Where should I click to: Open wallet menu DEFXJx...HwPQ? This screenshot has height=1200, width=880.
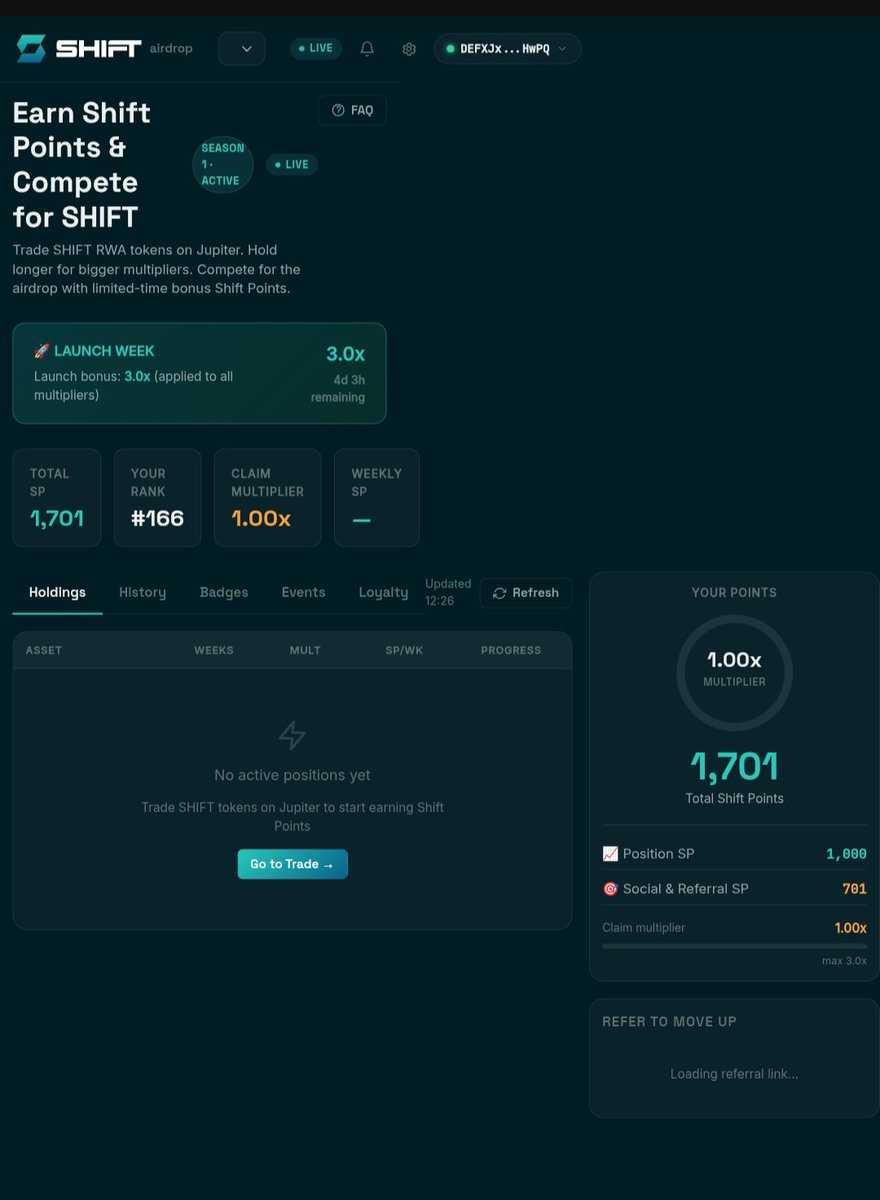pos(507,48)
